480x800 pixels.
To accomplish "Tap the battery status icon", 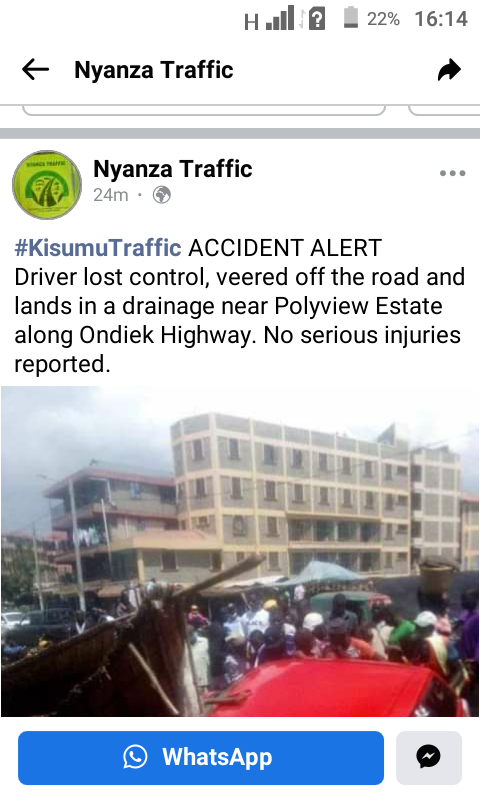I will (350, 18).
